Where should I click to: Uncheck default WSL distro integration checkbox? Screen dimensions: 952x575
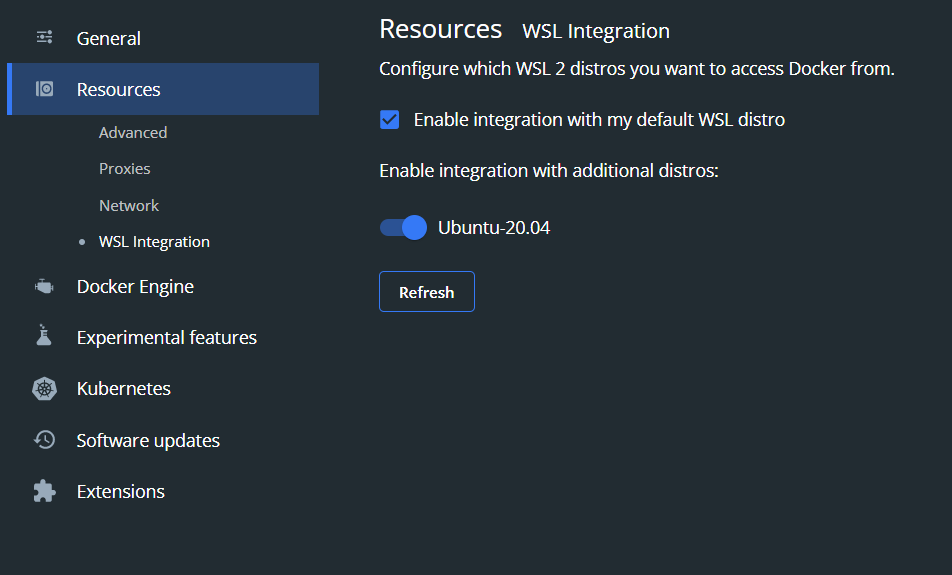[x=390, y=120]
